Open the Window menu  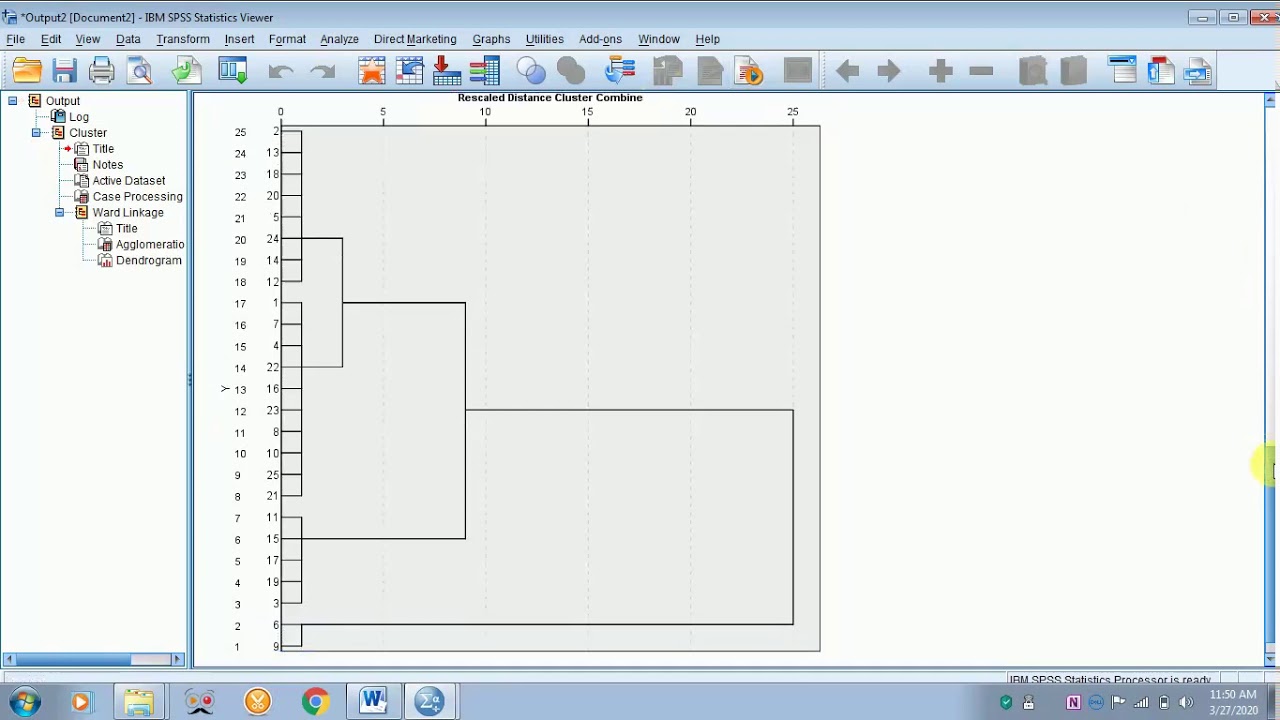(x=659, y=39)
